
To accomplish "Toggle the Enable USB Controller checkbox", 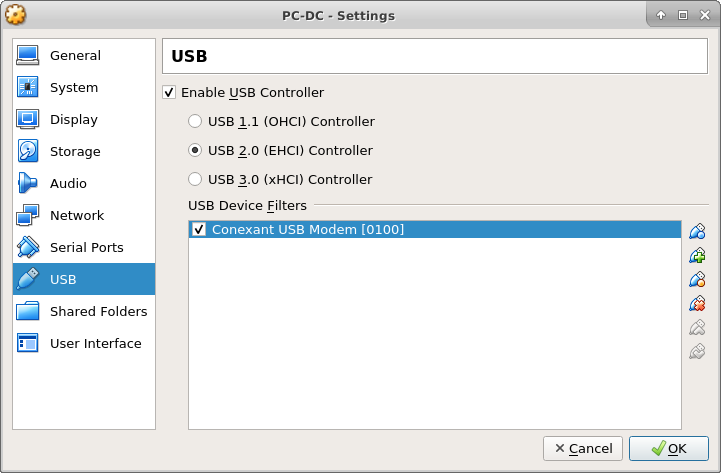I will click(x=169, y=92).
